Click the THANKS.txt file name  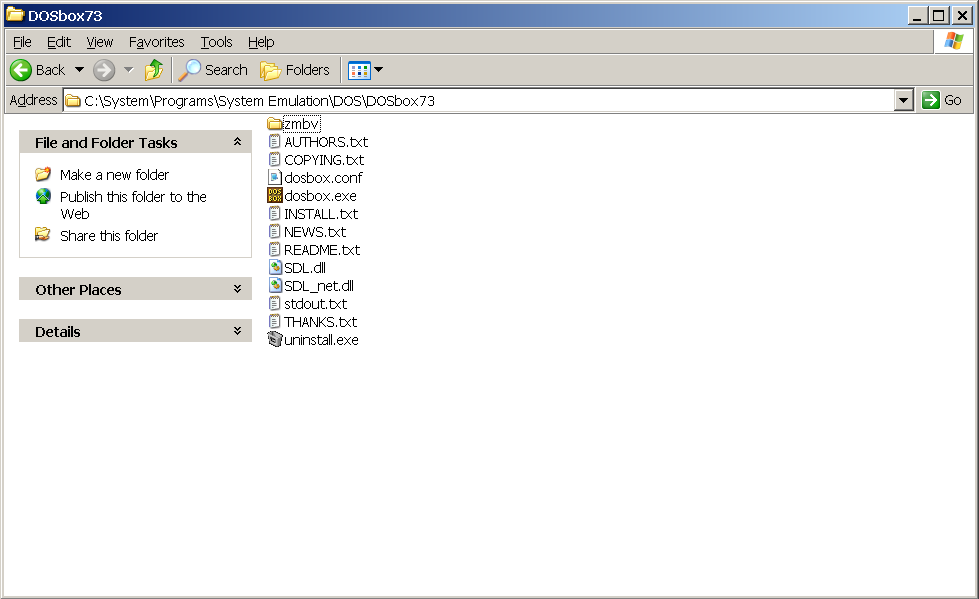[x=321, y=322]
